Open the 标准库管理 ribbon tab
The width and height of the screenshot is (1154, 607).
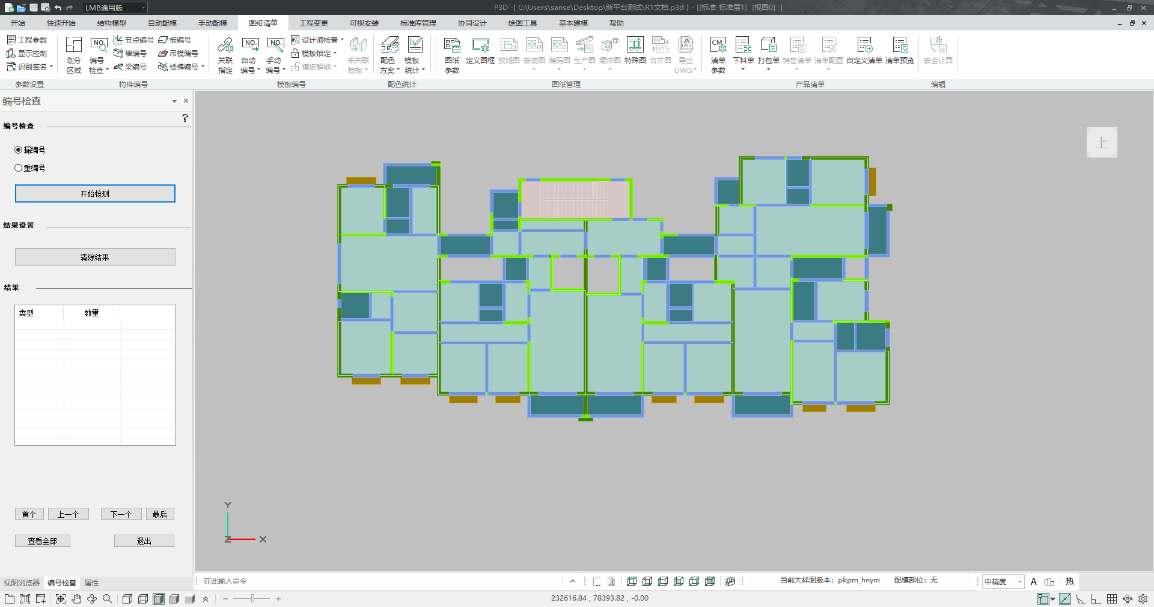pyautogui.click(x=417, y=22)
